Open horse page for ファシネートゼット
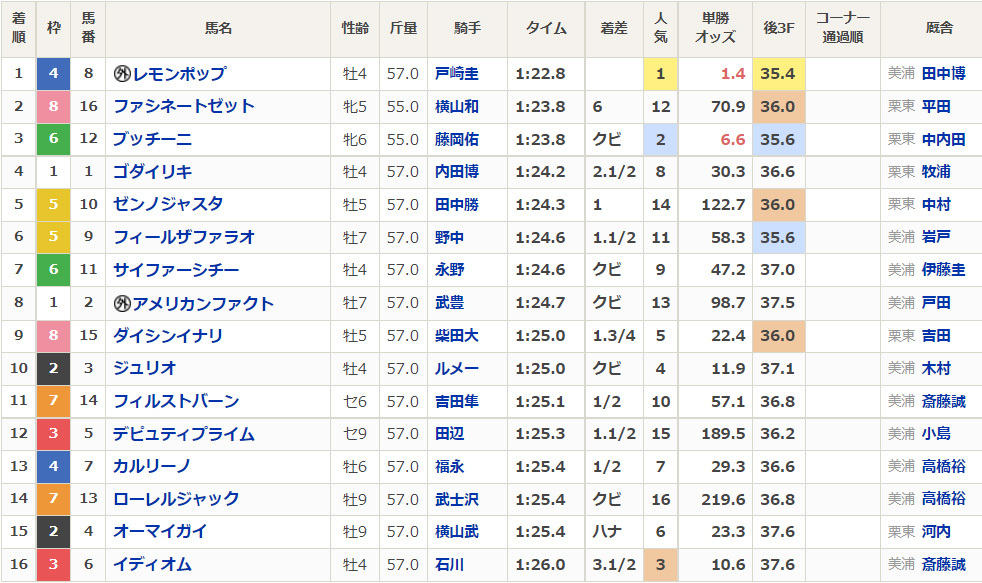Image resolution: width=982 pixels, height=583 pixels. pyautogui.click(x=184, y=107)
